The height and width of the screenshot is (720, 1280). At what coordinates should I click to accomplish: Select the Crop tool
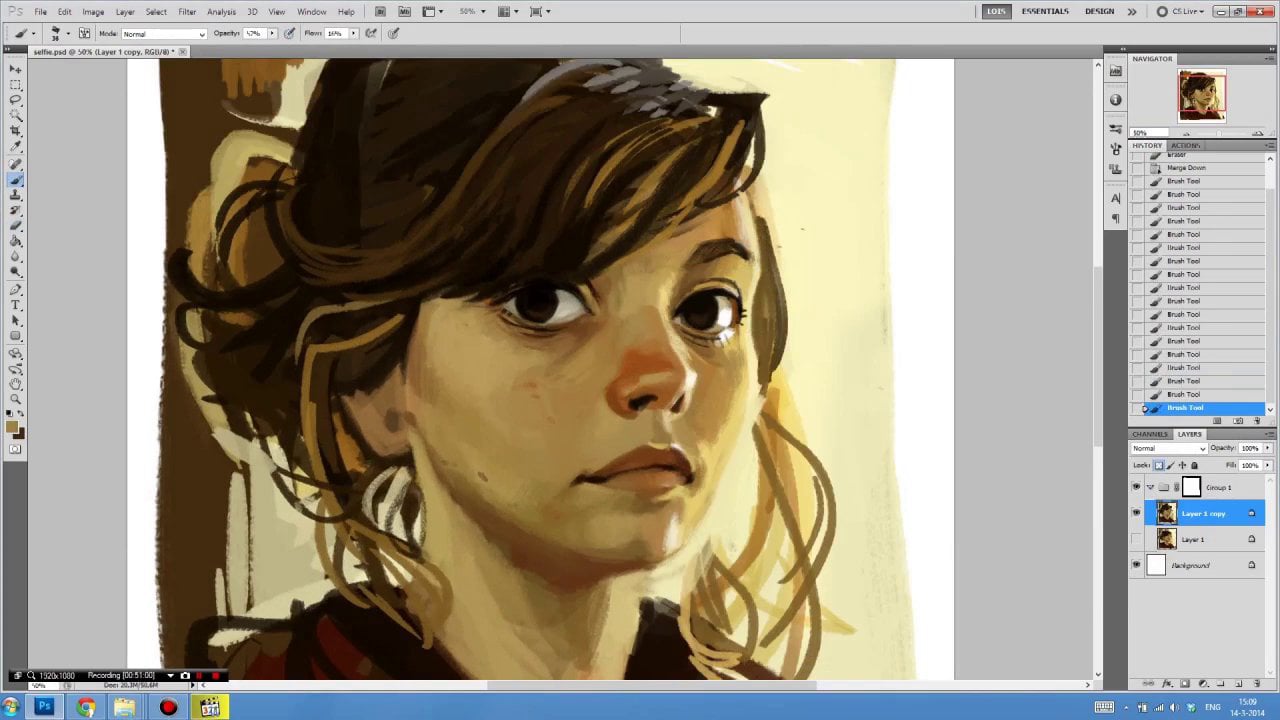click(16, 130)
